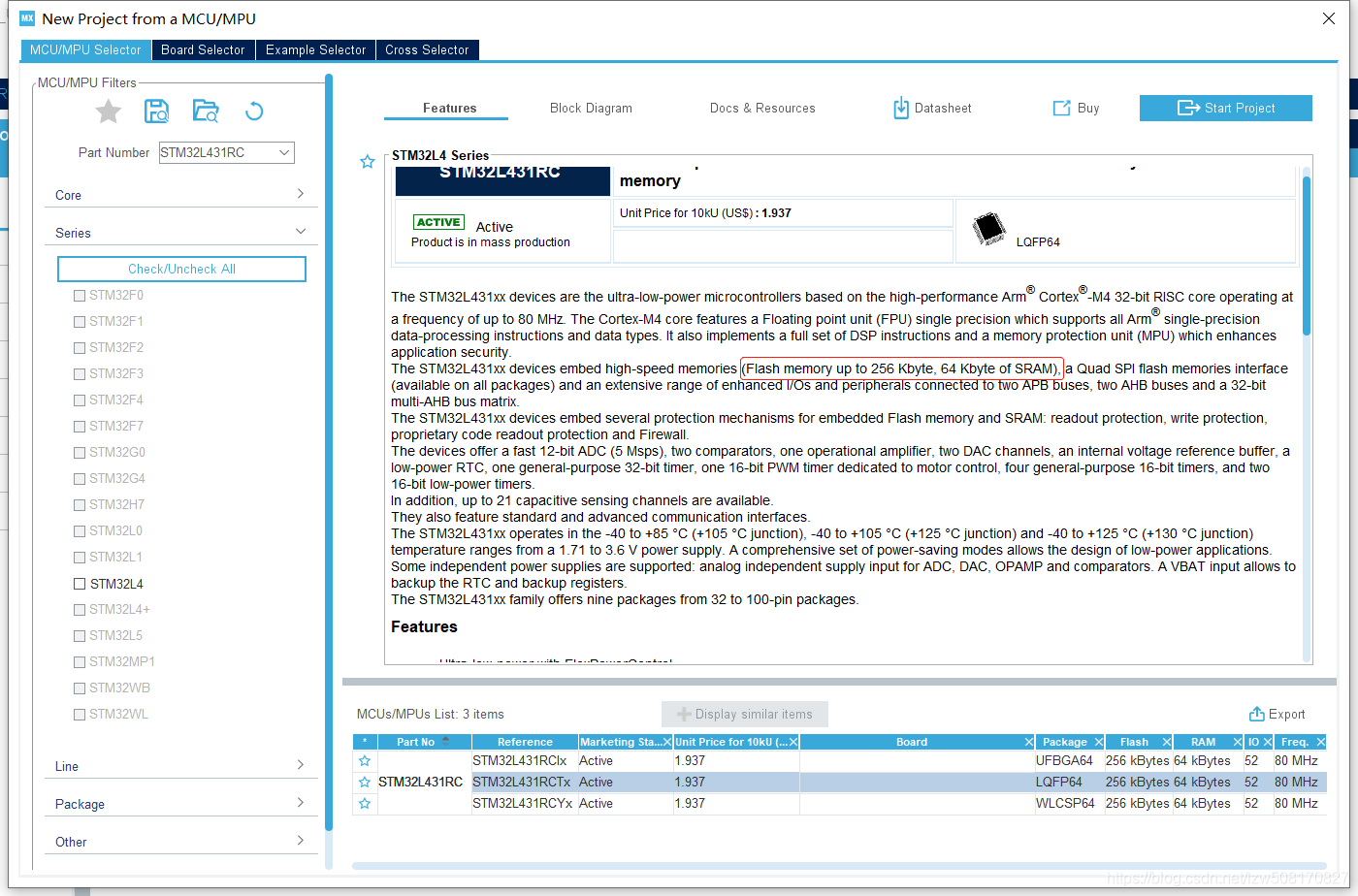1358x896 pixels.
Task: Click the star column header
Action: [x=365, y=742]
